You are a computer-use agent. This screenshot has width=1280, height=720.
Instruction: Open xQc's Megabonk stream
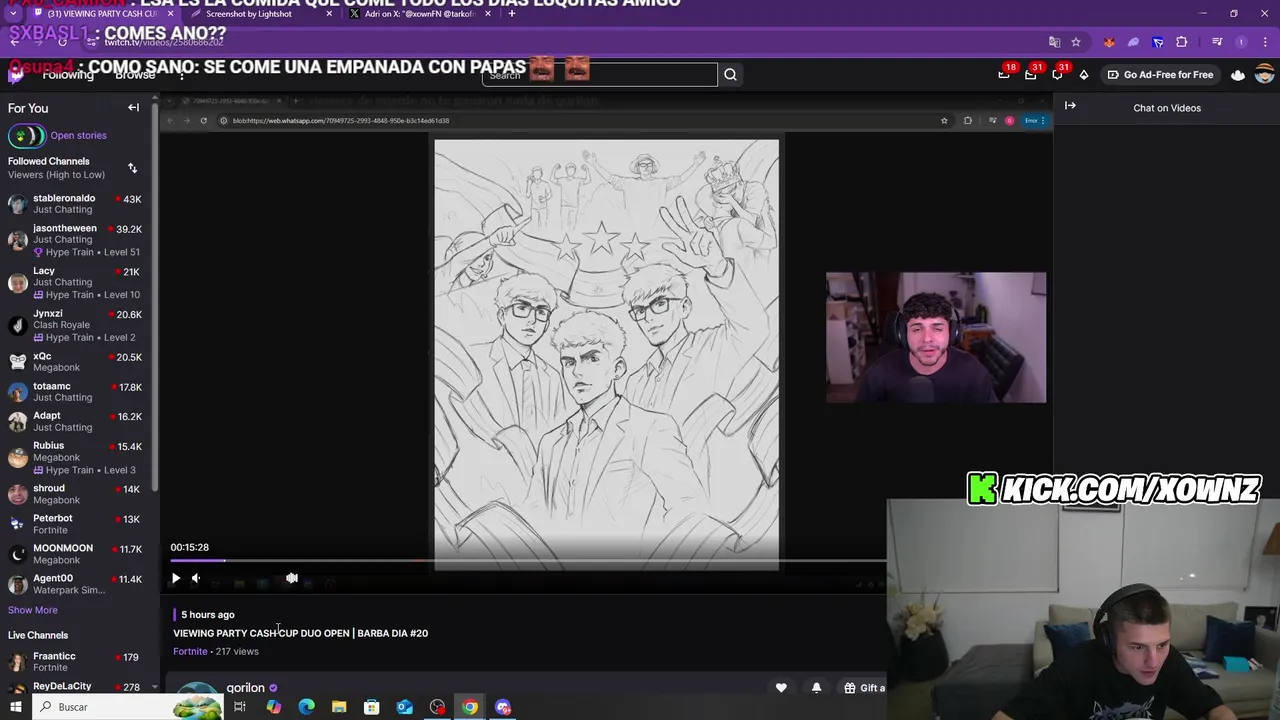pyautogui.click(x=75, y=362)
